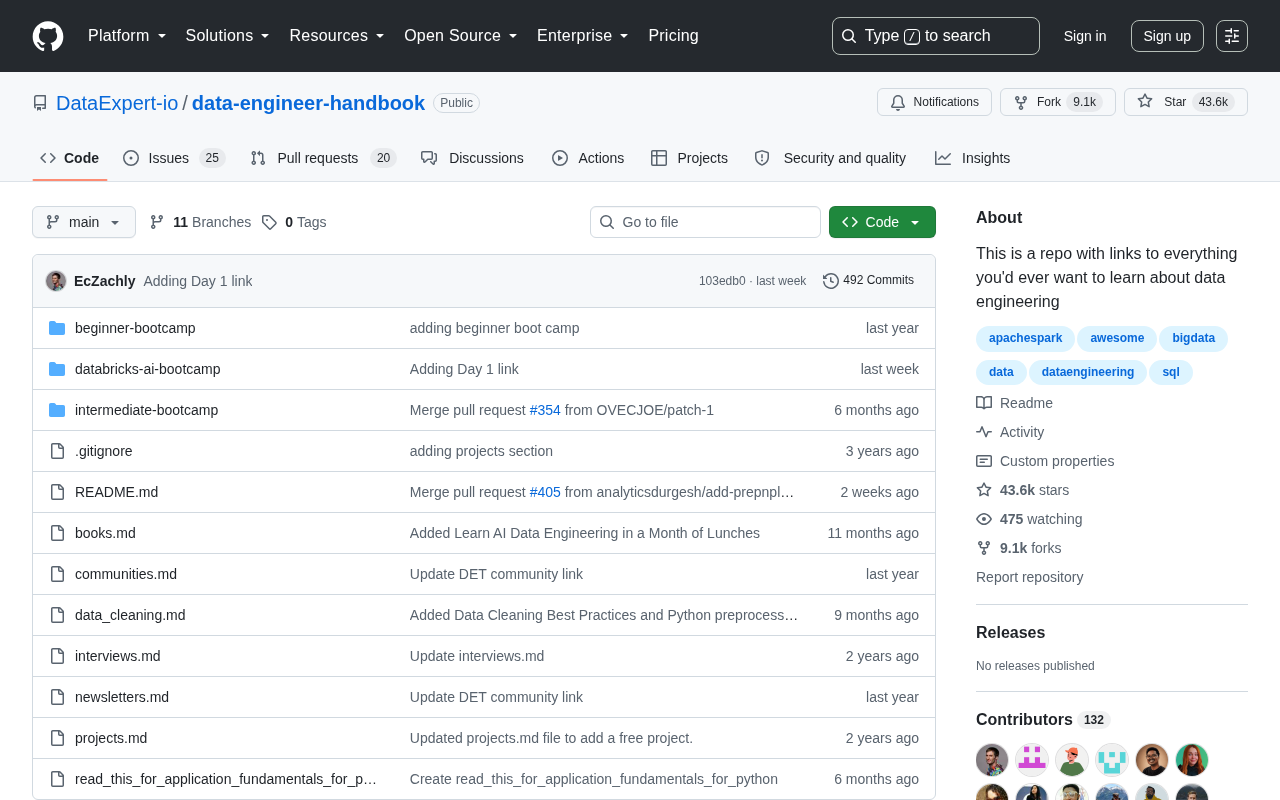This screenshot has height=800, width=1280.
Task: Open the Issues tab
Action: [174, 158]
